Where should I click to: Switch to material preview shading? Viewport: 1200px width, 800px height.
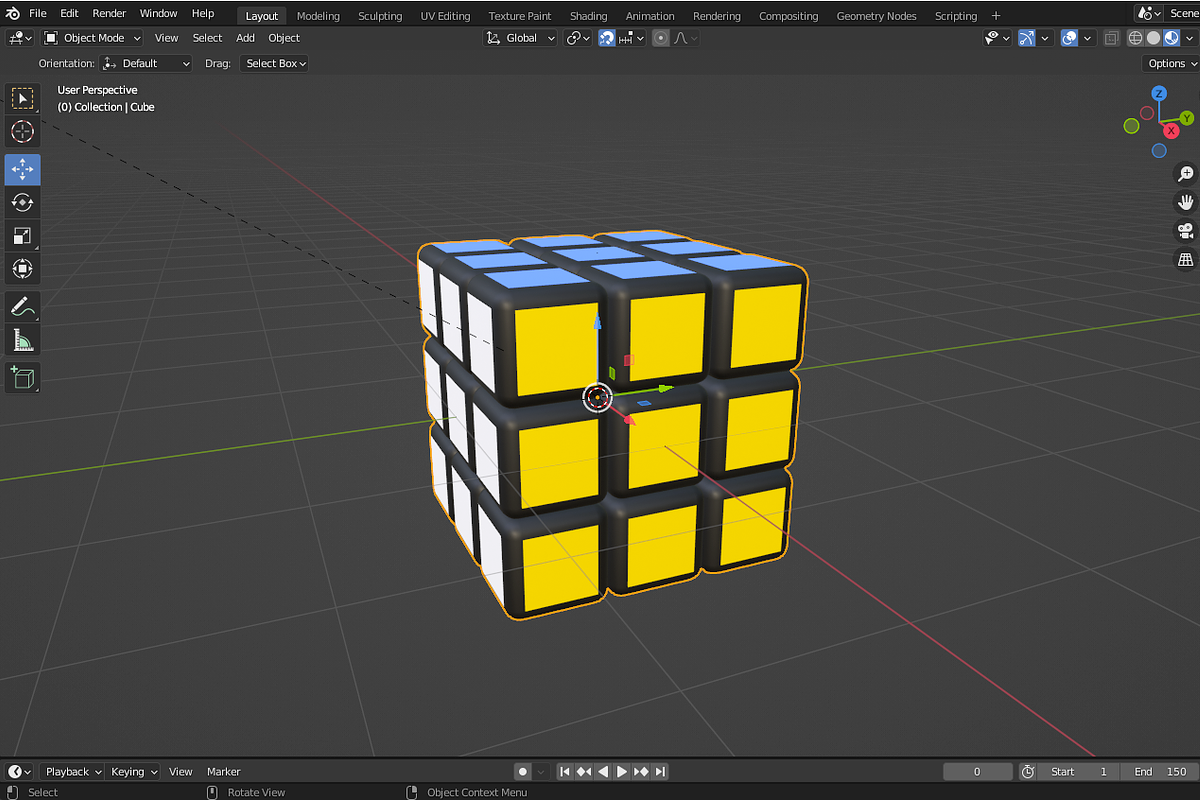point(1171,38)
